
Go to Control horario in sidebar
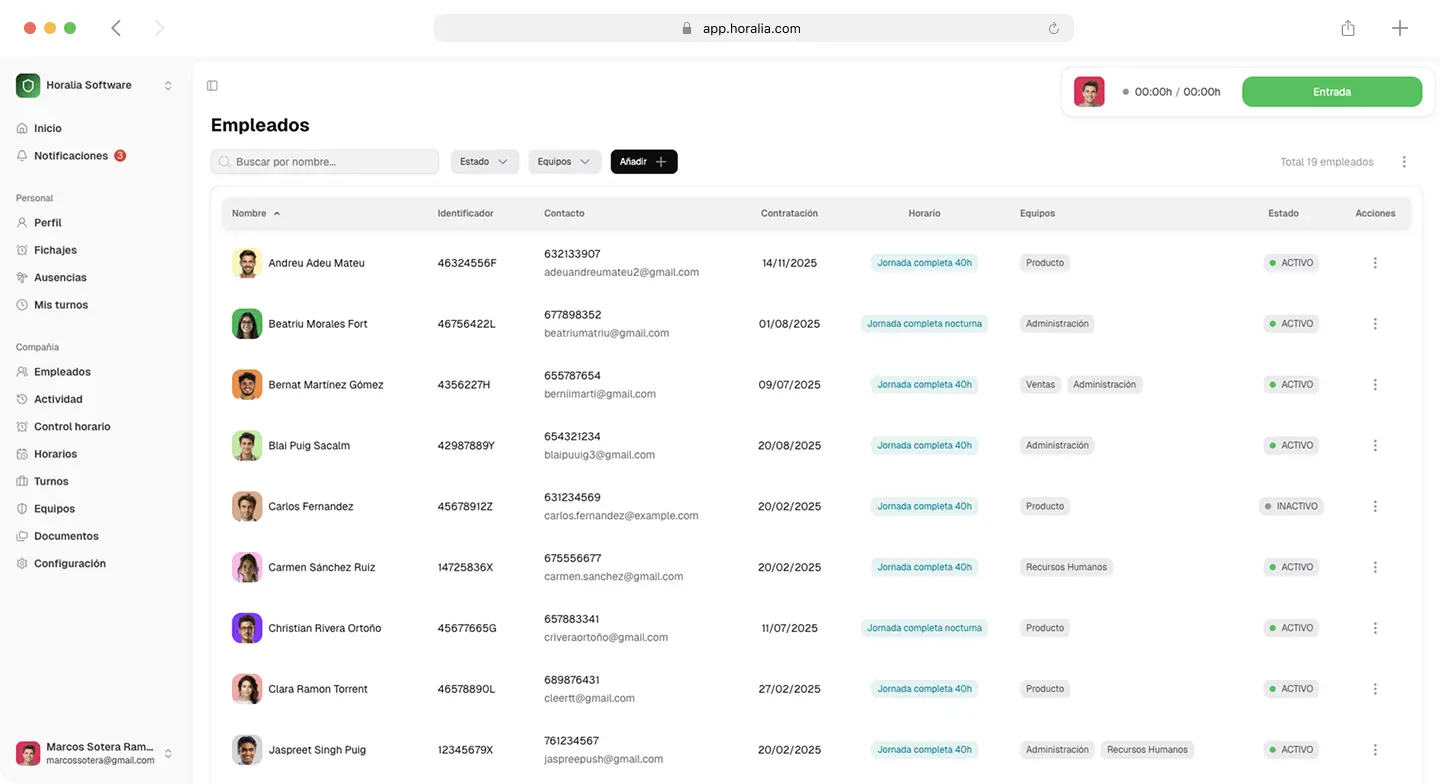click(72, 427)
